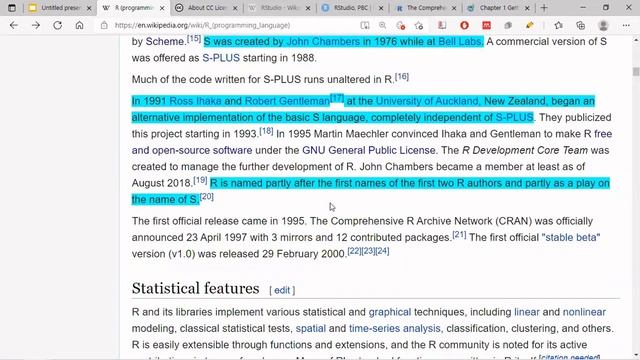Add this page to favorites

[419, 25]
